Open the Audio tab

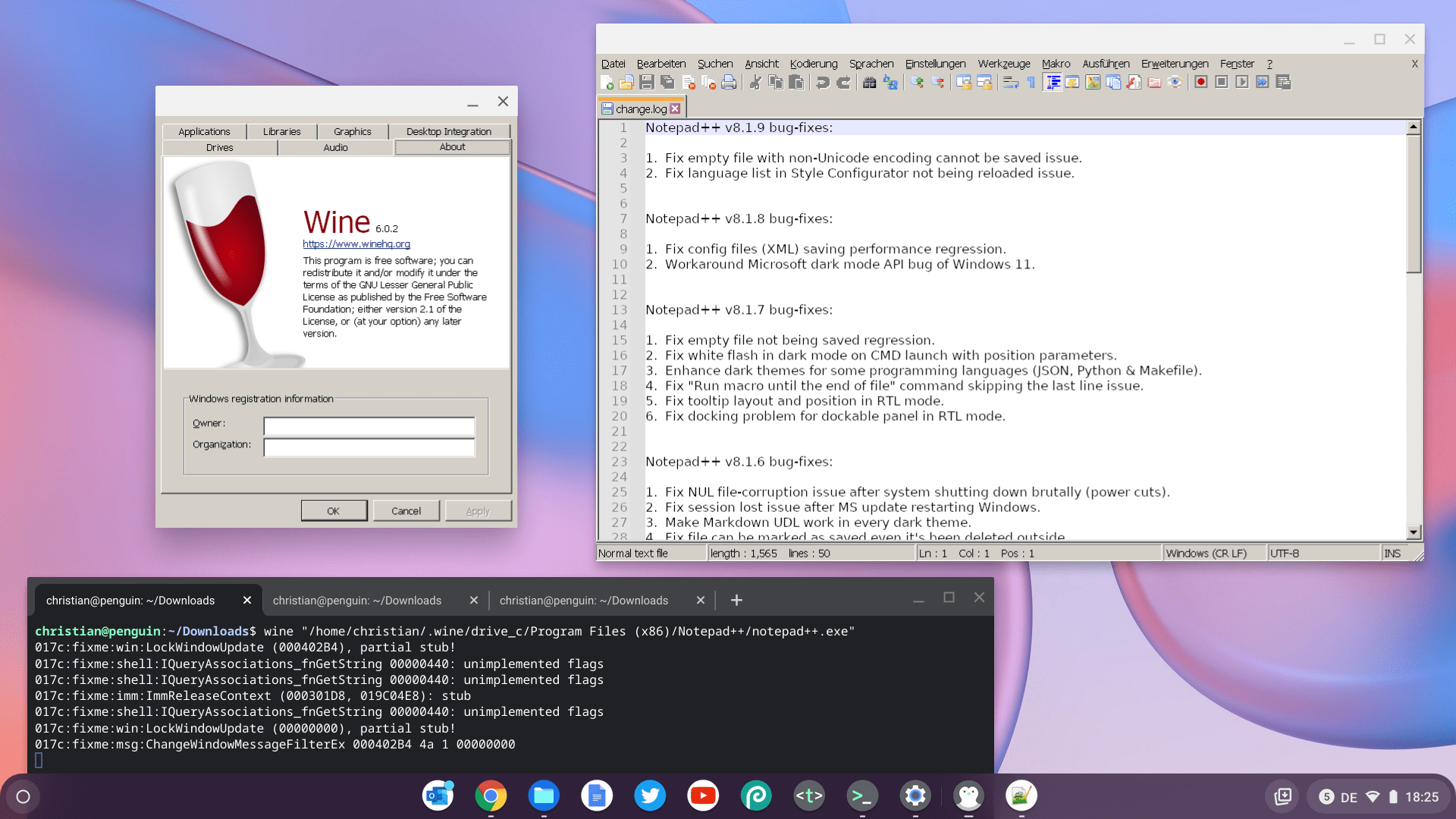pyautogui.click(x=335, y=147)
